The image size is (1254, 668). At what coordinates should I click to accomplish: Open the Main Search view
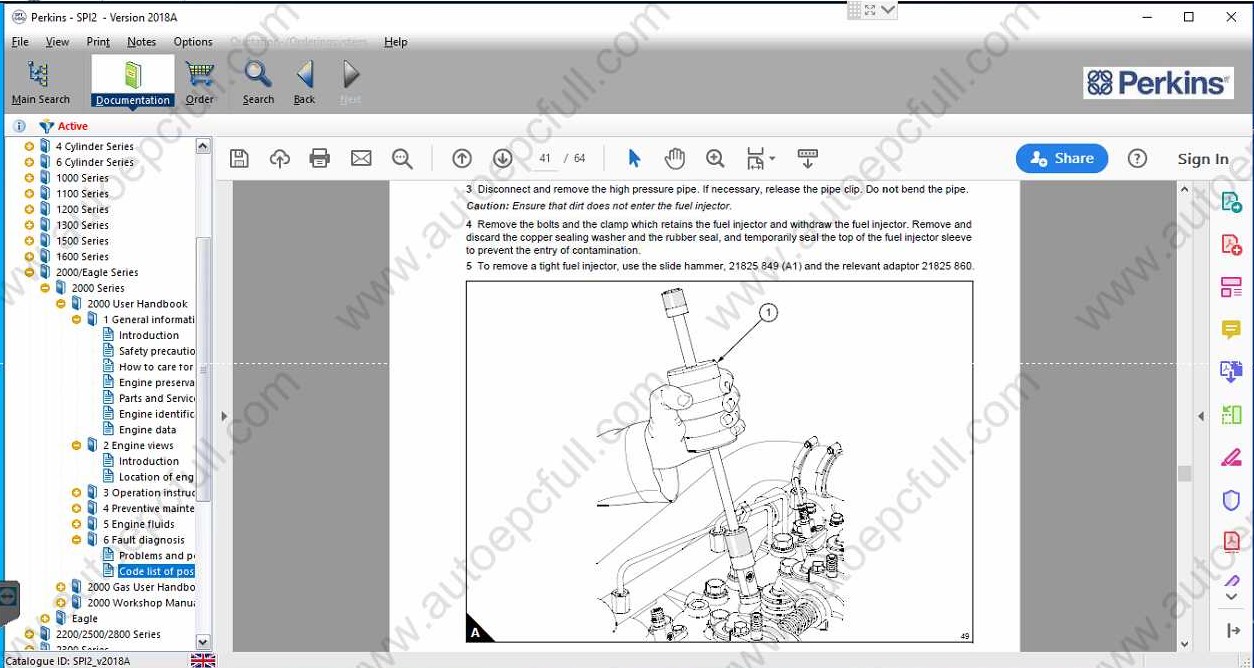coord(40,82)
